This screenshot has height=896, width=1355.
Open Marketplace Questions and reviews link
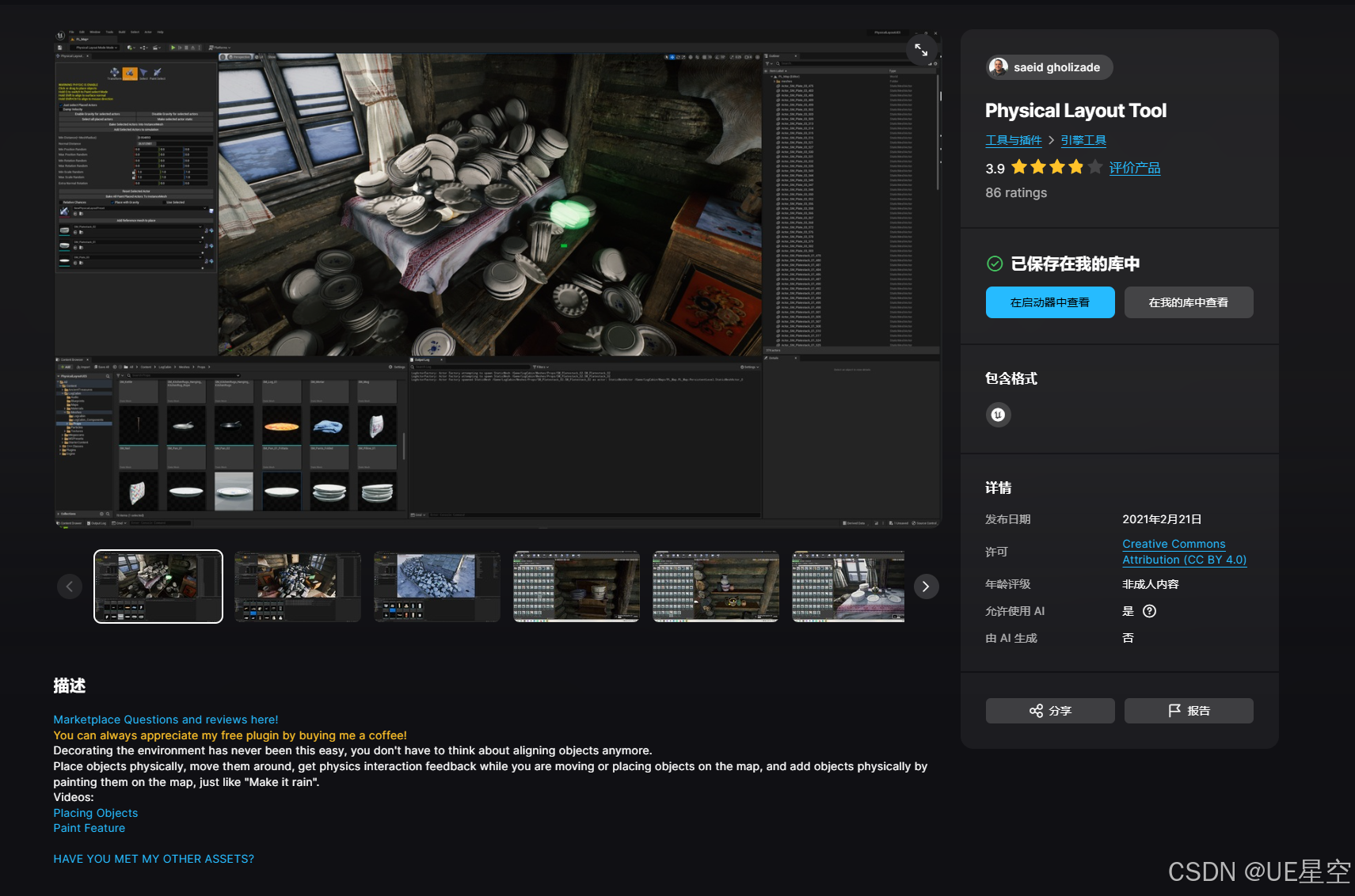point(166,719)
